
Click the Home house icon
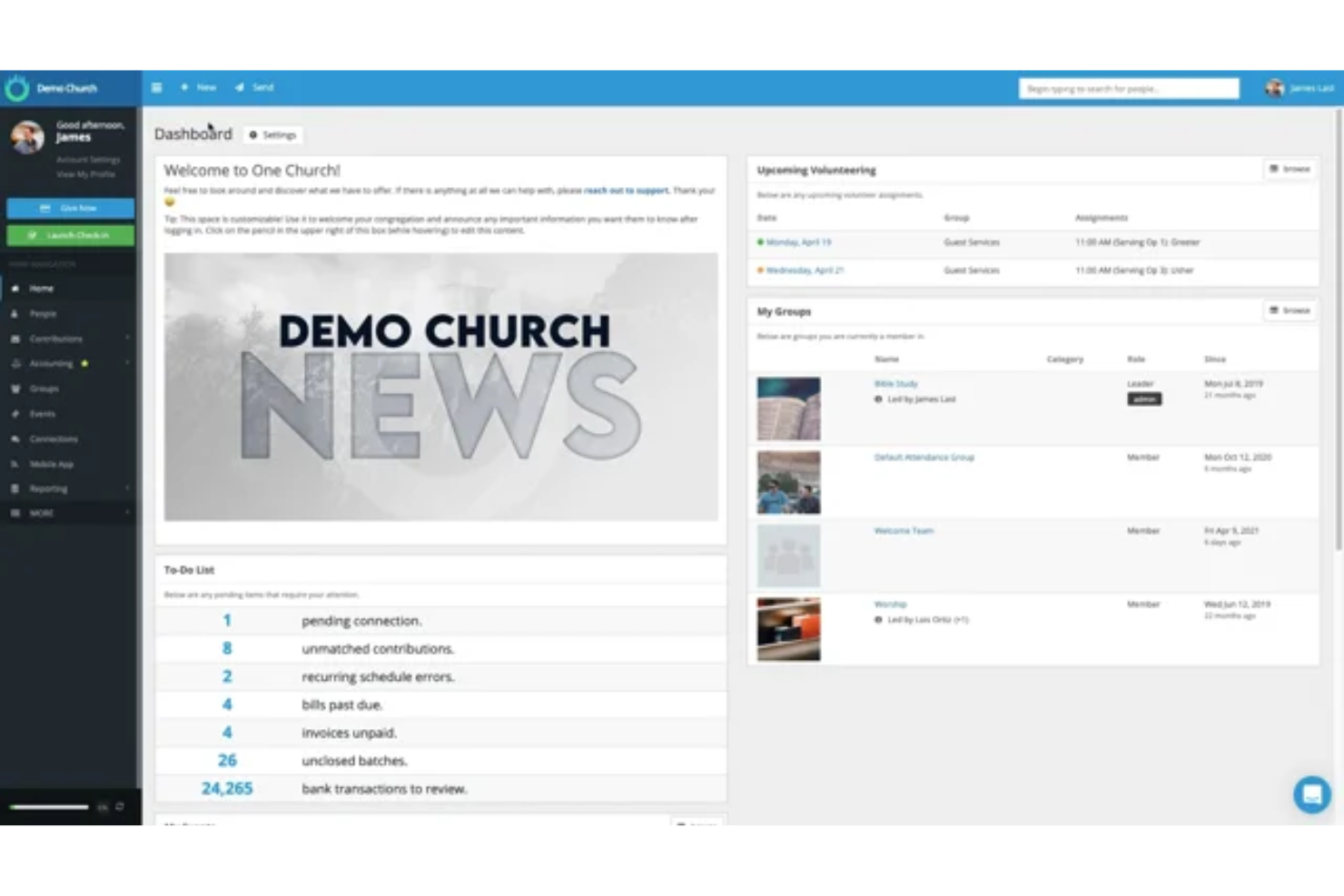coord(15,289)
